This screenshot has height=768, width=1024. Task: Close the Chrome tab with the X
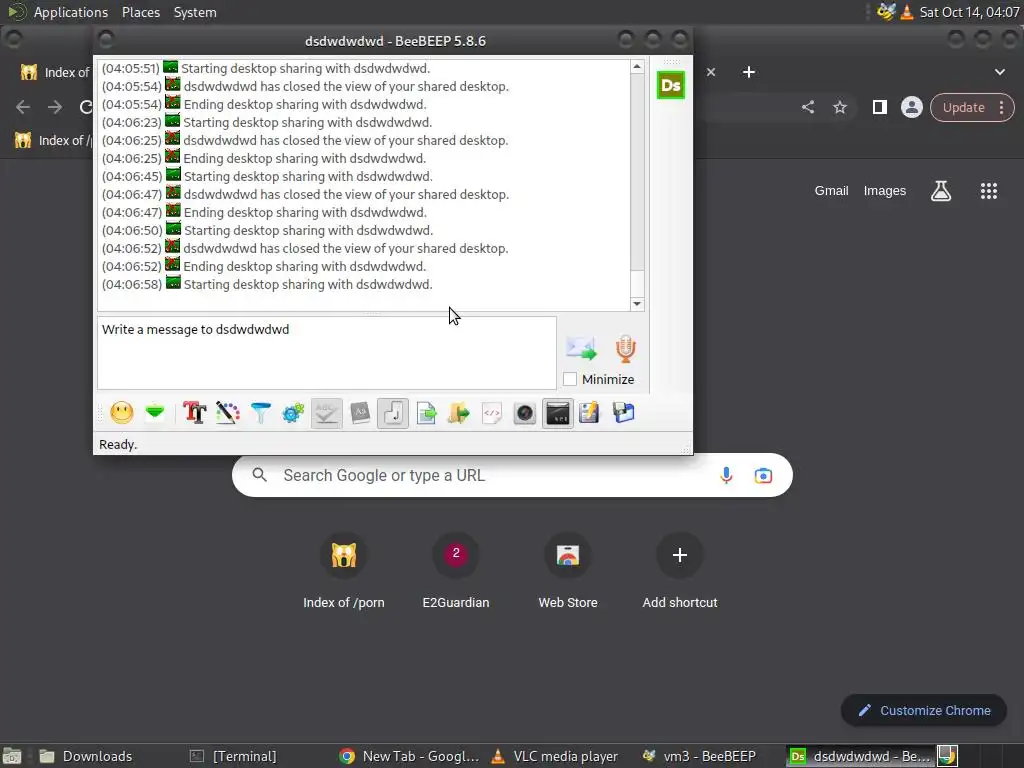pyautogui.click(x=711, y=72)
